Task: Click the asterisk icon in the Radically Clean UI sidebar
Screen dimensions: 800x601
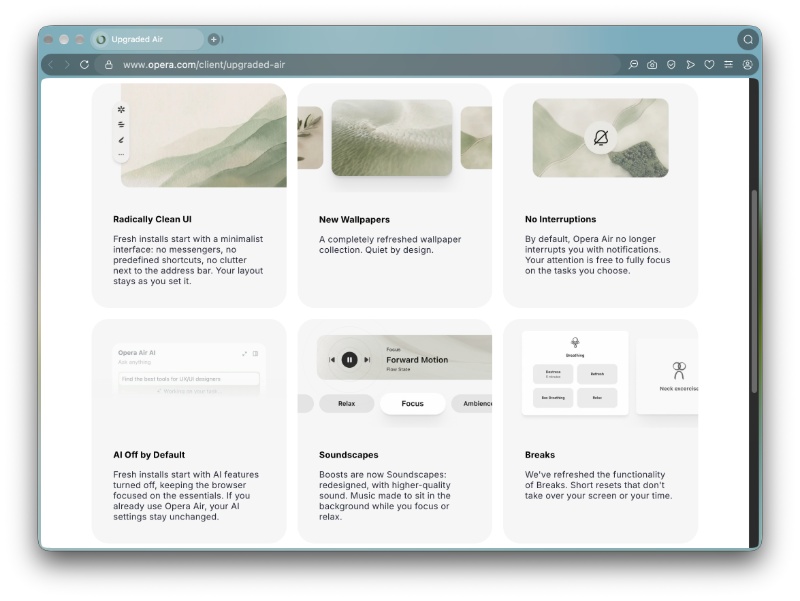Action: tap(121, 109)
